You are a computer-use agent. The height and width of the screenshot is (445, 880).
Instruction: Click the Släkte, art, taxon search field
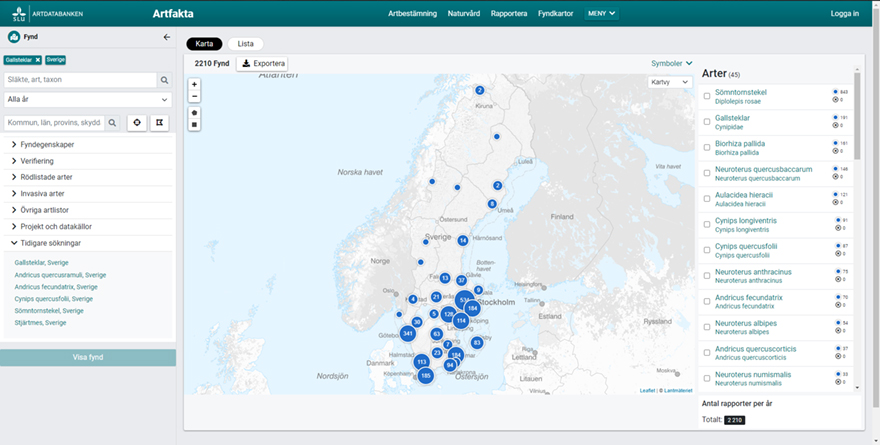point(80,80)
